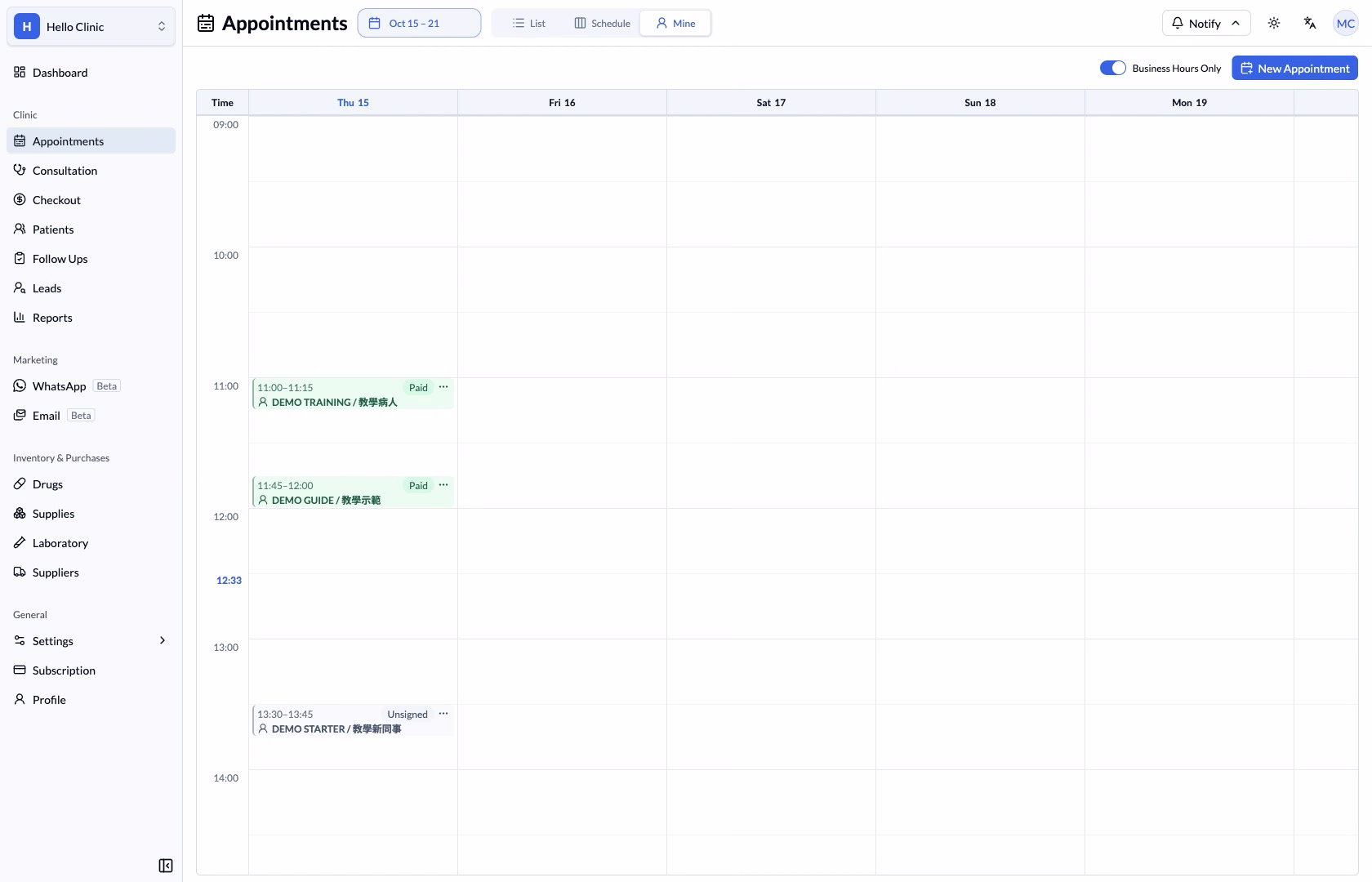Image resolution: width=1372 pixels, height=882 pixels.
Task: Expand the Notify dropdown
Action: point(1206,23)
